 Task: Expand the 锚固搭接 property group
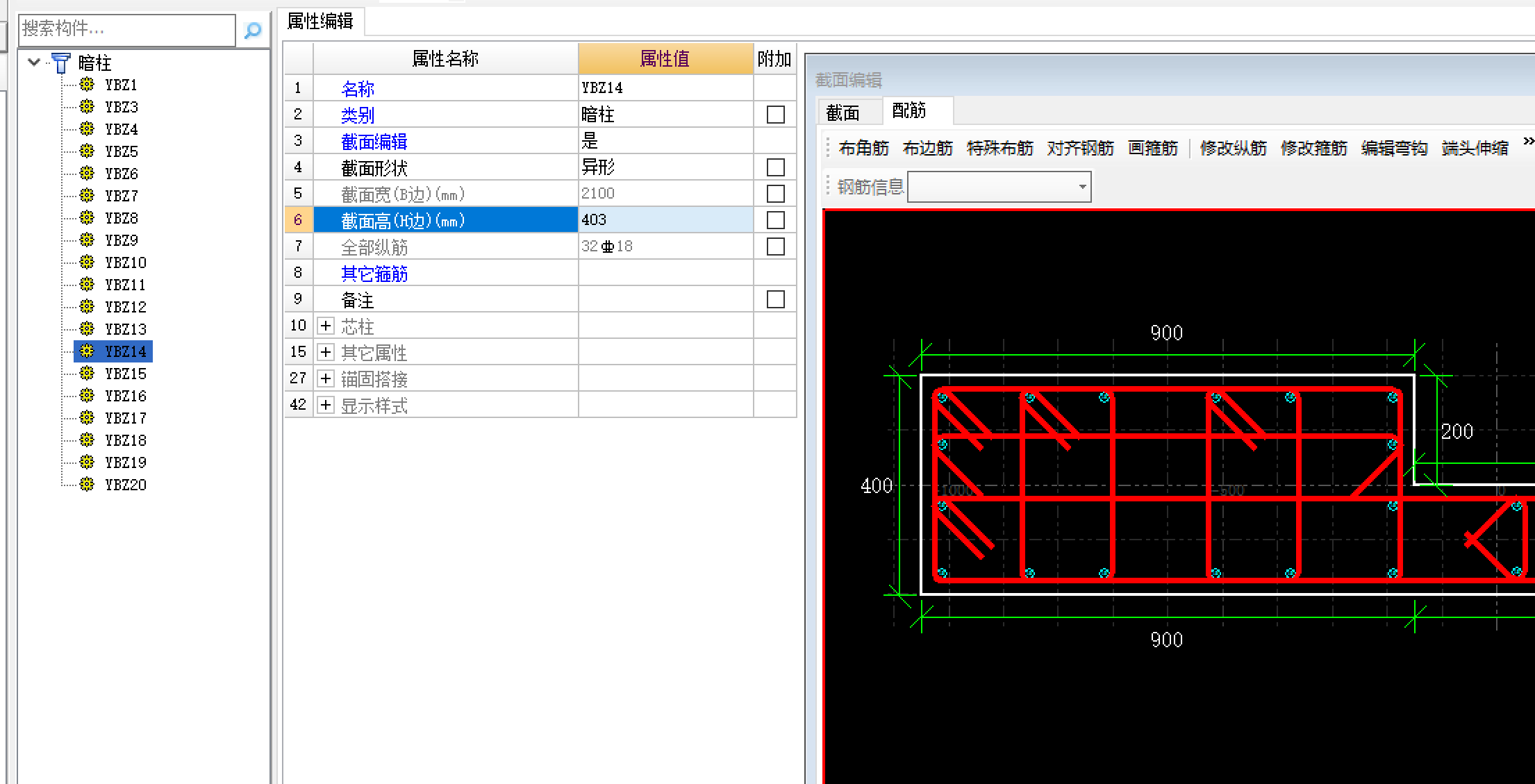coord(326,378)
